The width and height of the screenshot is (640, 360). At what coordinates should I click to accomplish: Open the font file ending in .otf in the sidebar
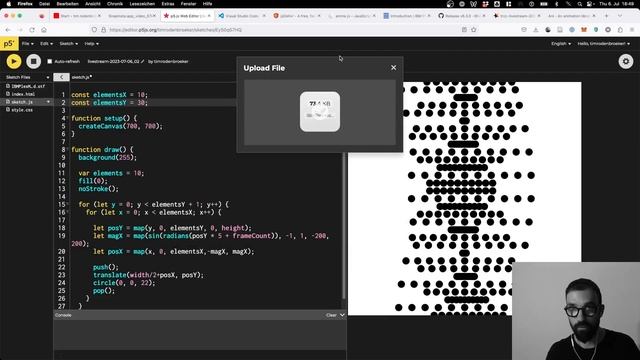25,86
